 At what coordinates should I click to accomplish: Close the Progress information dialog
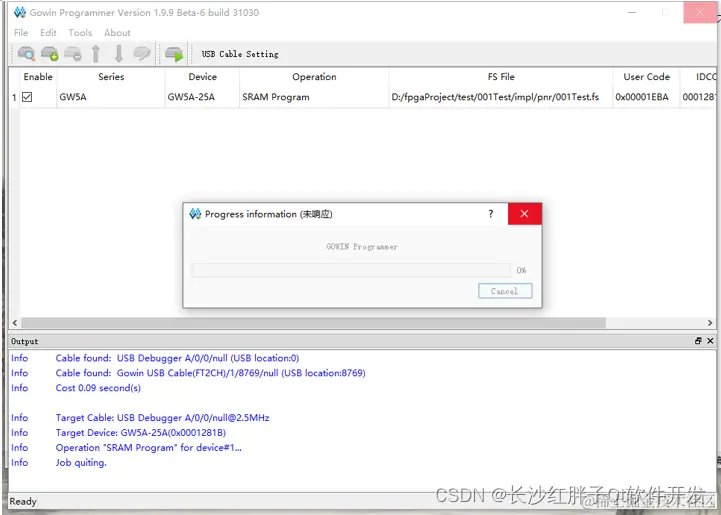pos(524,214)
